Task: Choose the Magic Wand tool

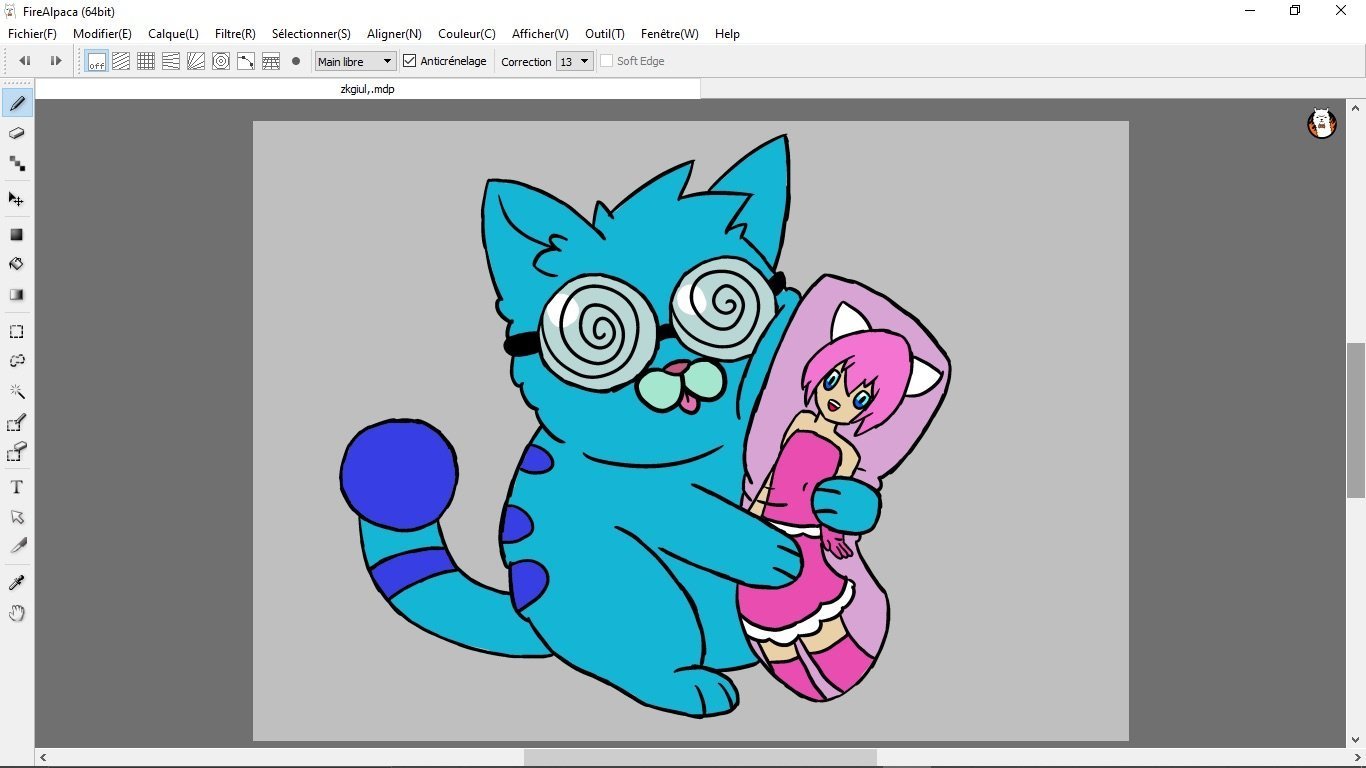Action: pyautogui.click(x=17, y=391)
